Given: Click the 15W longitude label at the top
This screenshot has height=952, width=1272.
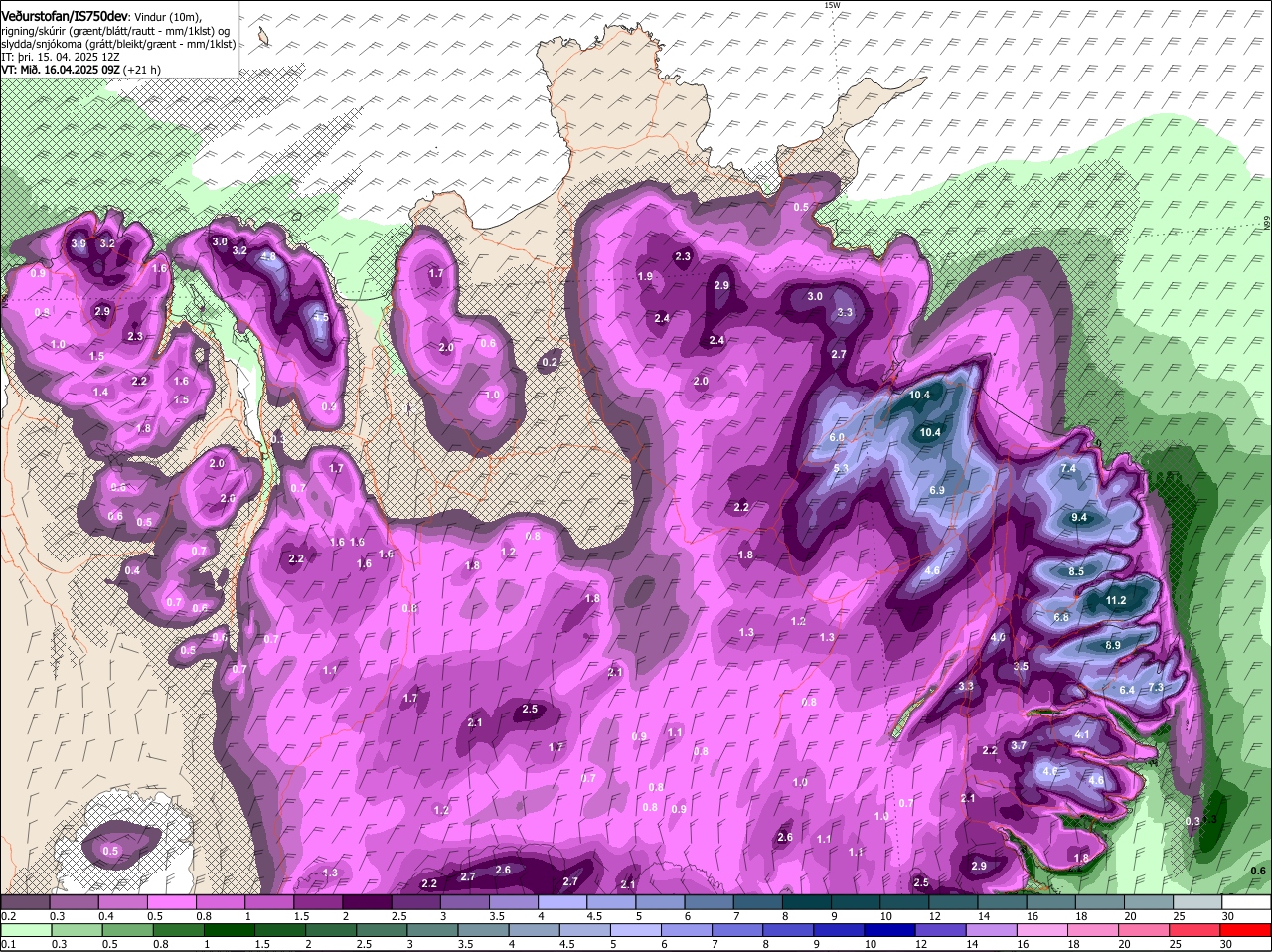Looking at the screenshot, I should pyautogui.click(x=832, y=5).
